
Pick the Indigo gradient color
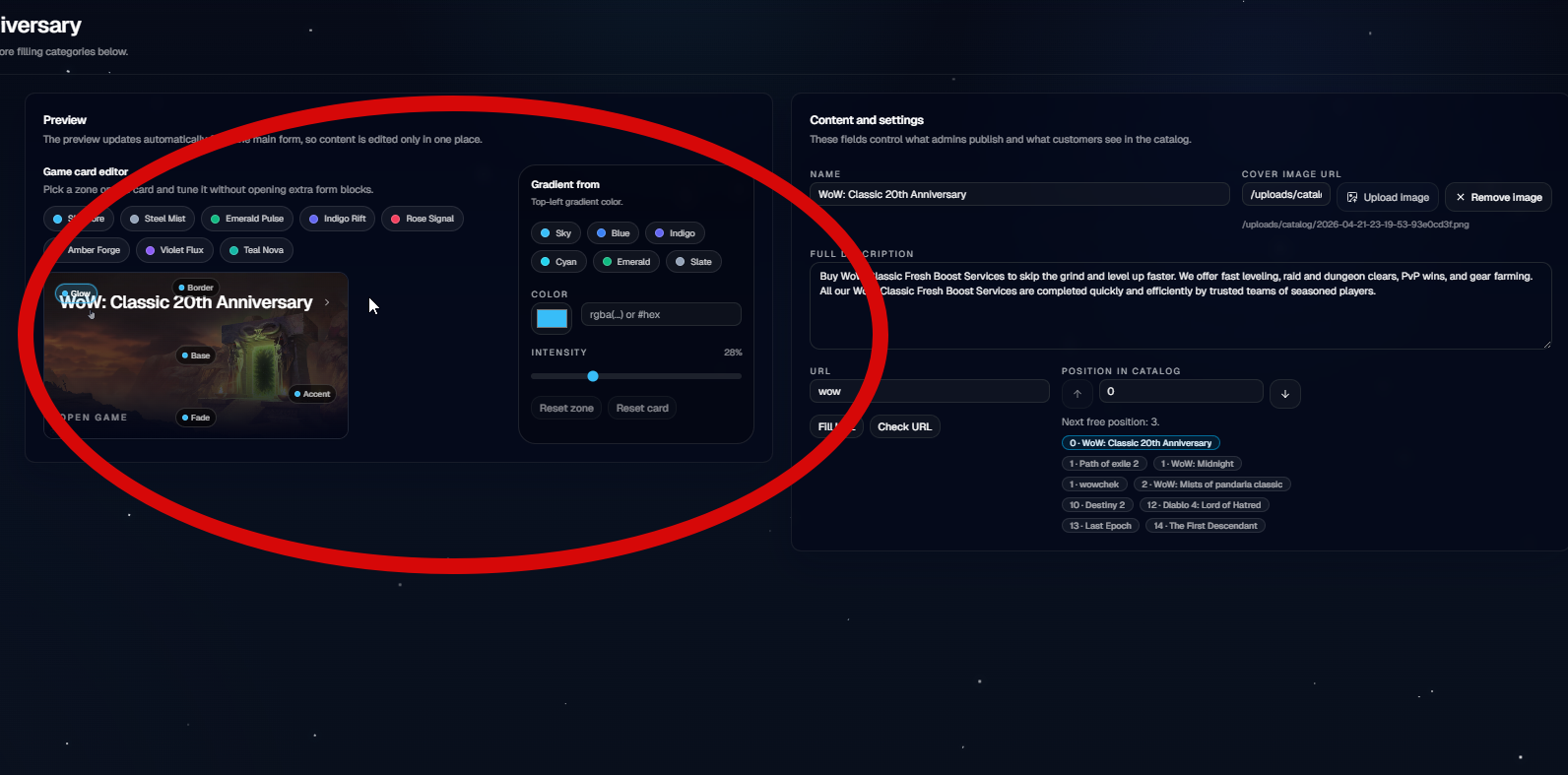(675, 233)
